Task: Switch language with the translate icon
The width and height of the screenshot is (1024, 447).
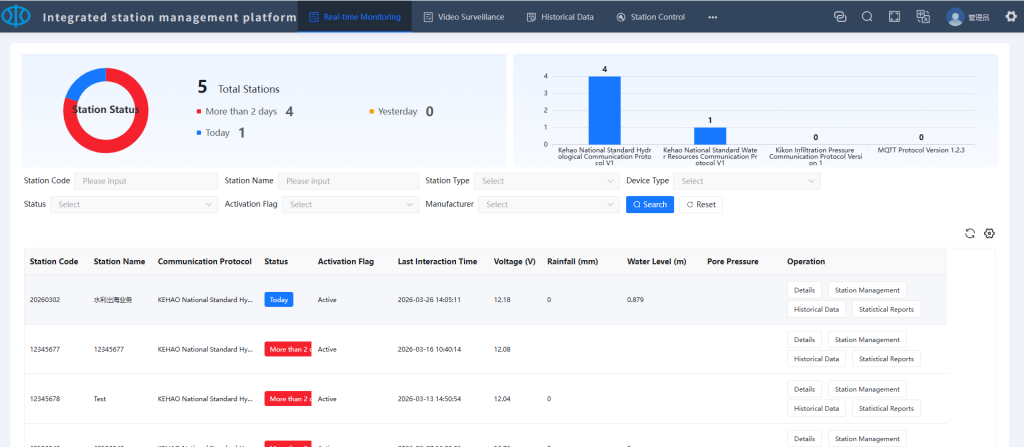Action: (923, 17)
